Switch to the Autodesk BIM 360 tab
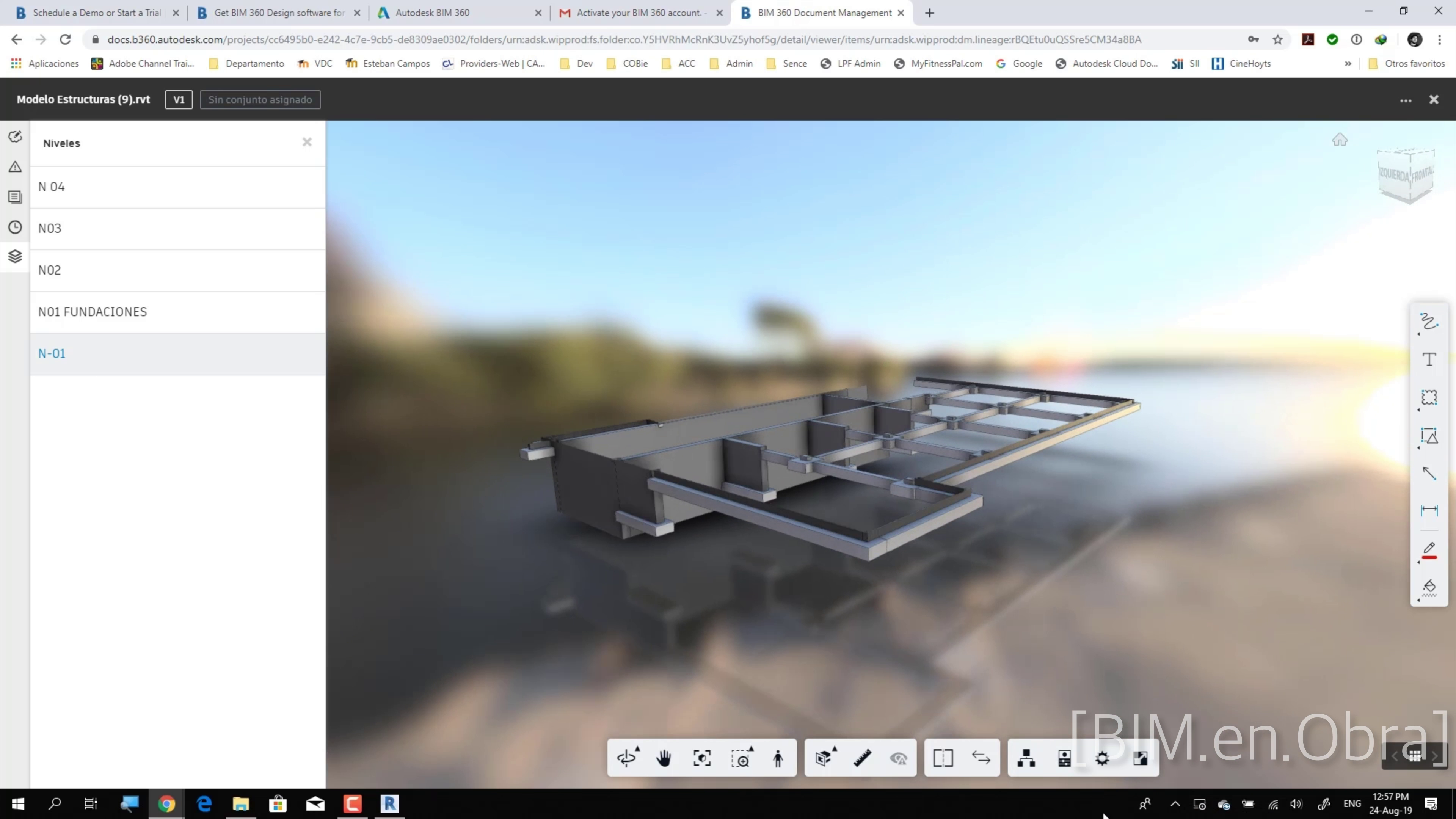This screenshot has height=819, width=1456. [432, 13]
